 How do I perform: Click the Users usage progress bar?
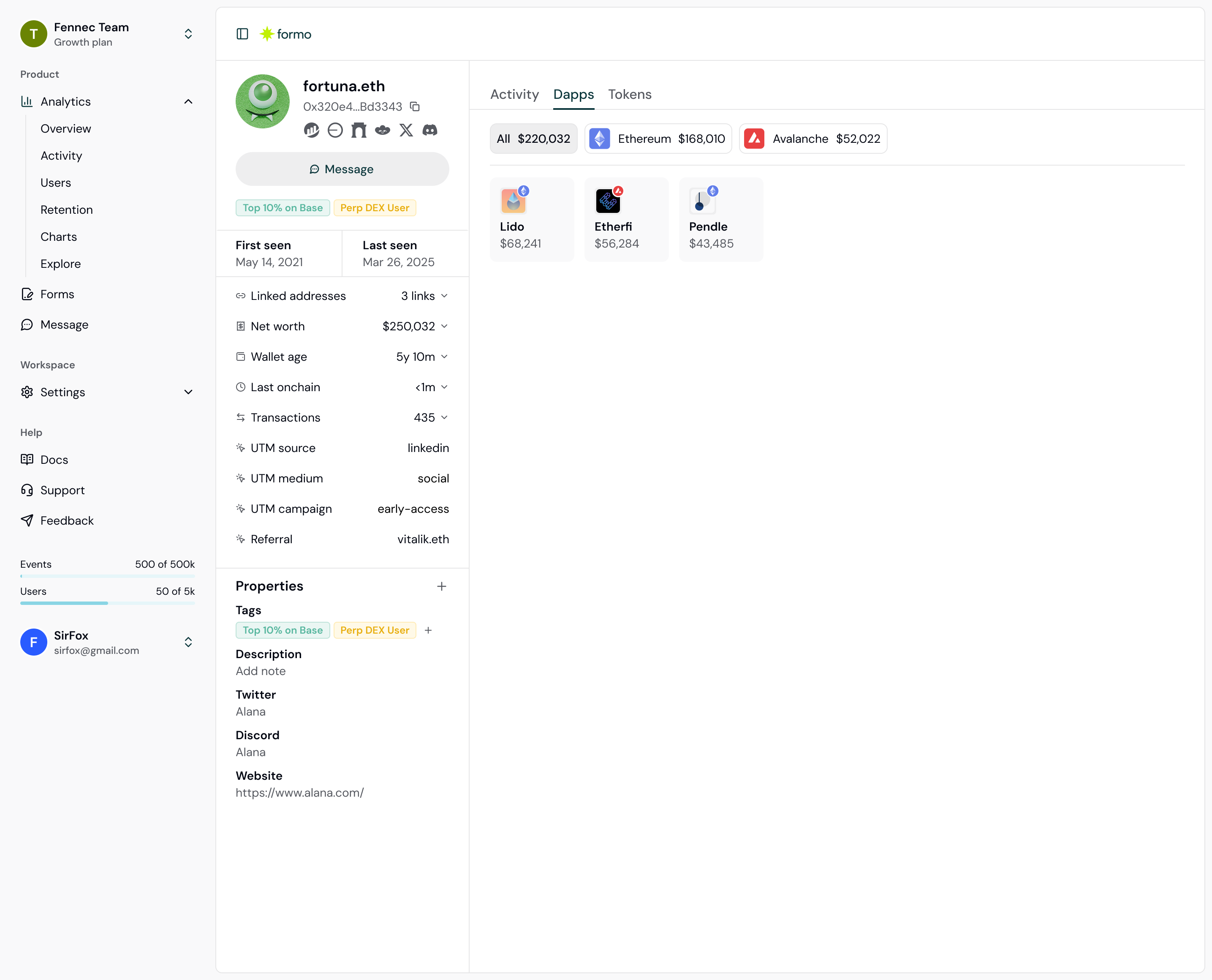[x=107, y=603]
